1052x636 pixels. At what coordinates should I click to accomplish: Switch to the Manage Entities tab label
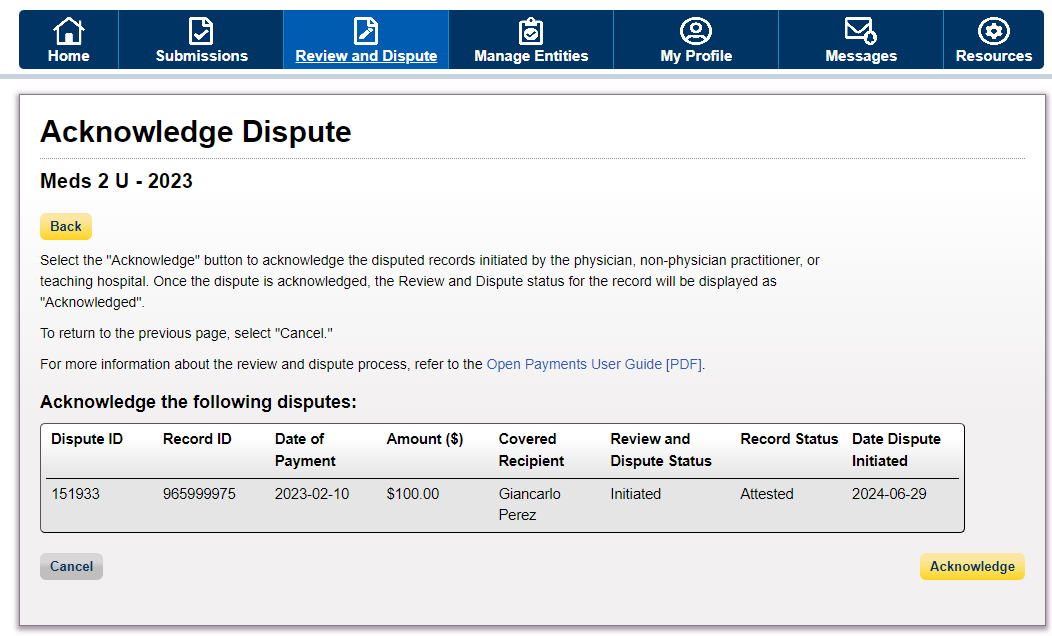tap(531, 56)
